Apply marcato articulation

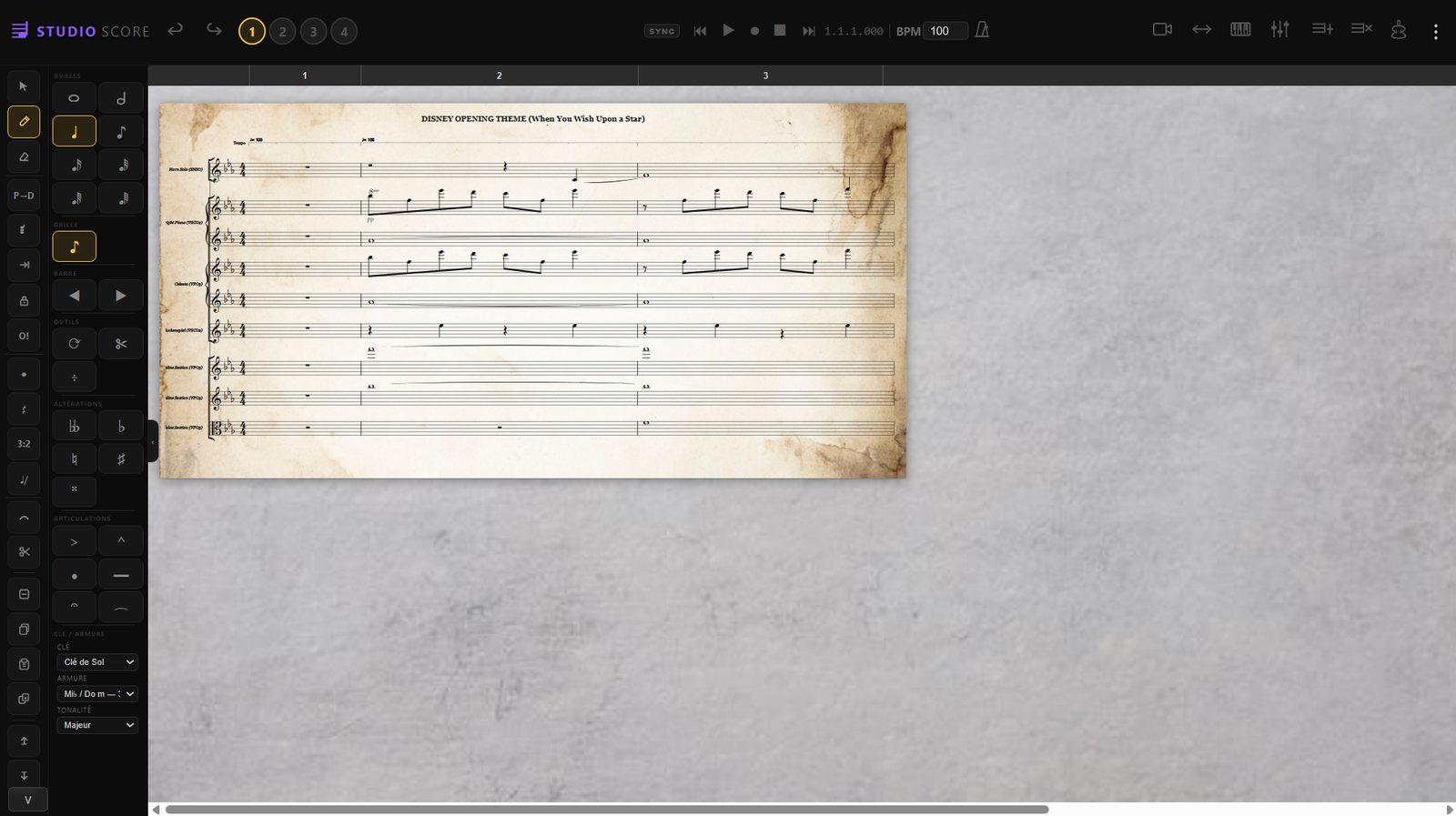coord(121,541)
